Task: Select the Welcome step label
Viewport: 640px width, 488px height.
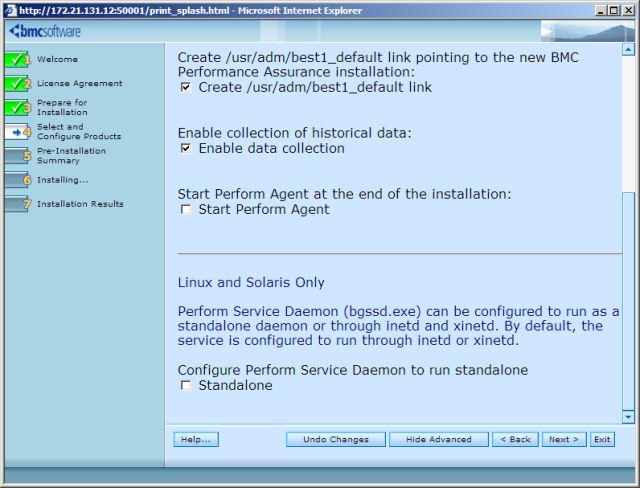Action: click(57, 59)
